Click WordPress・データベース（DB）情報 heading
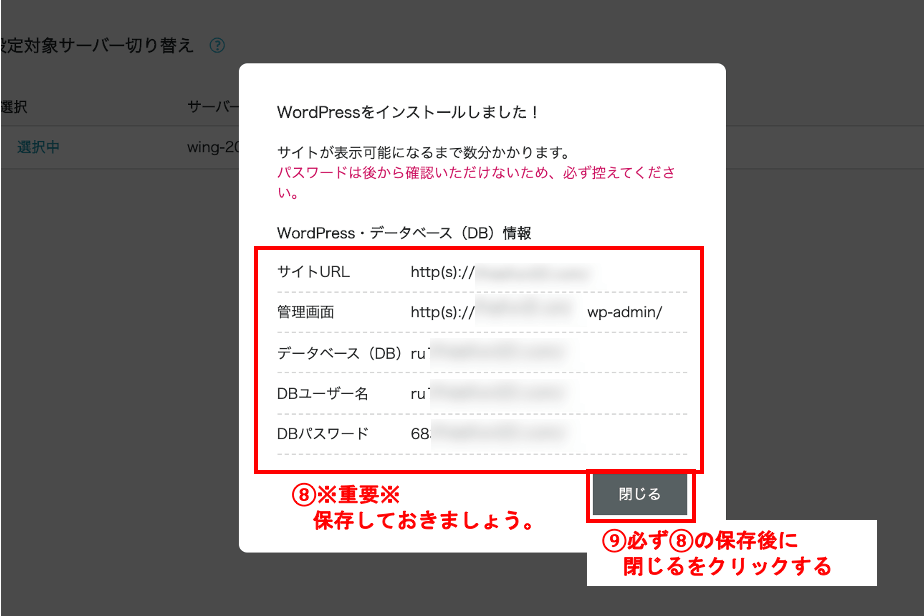The height and width of the screenshot is (616, 924). [404, 233]
